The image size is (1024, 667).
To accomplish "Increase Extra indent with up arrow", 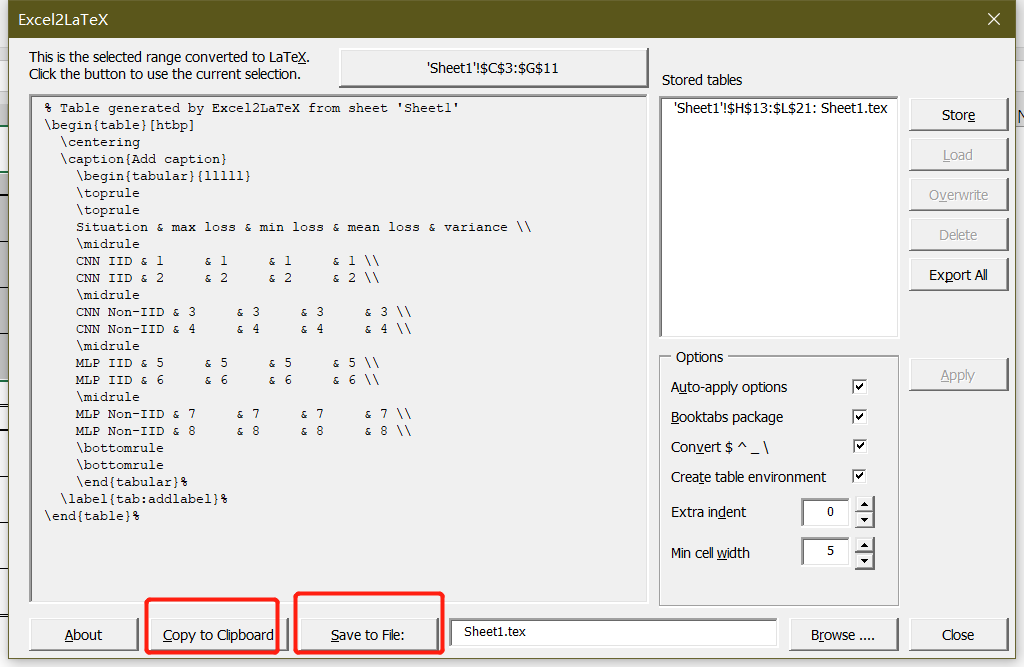I will [866, 506].
